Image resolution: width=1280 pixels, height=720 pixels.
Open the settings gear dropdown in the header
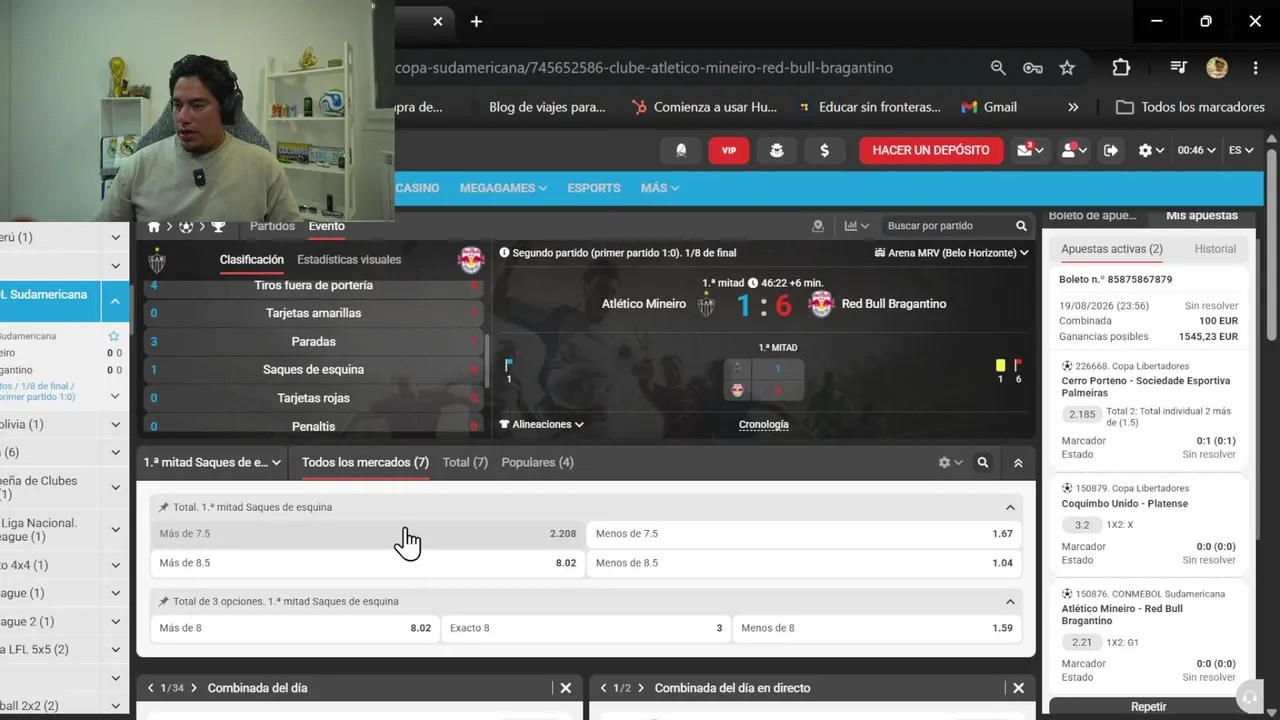(x=1150, y=150)
